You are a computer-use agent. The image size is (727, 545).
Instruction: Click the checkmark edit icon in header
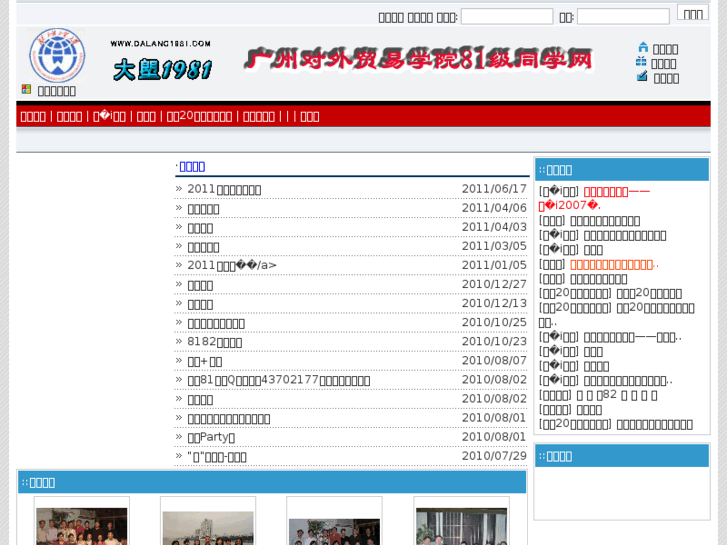click(x=642, y=76)
